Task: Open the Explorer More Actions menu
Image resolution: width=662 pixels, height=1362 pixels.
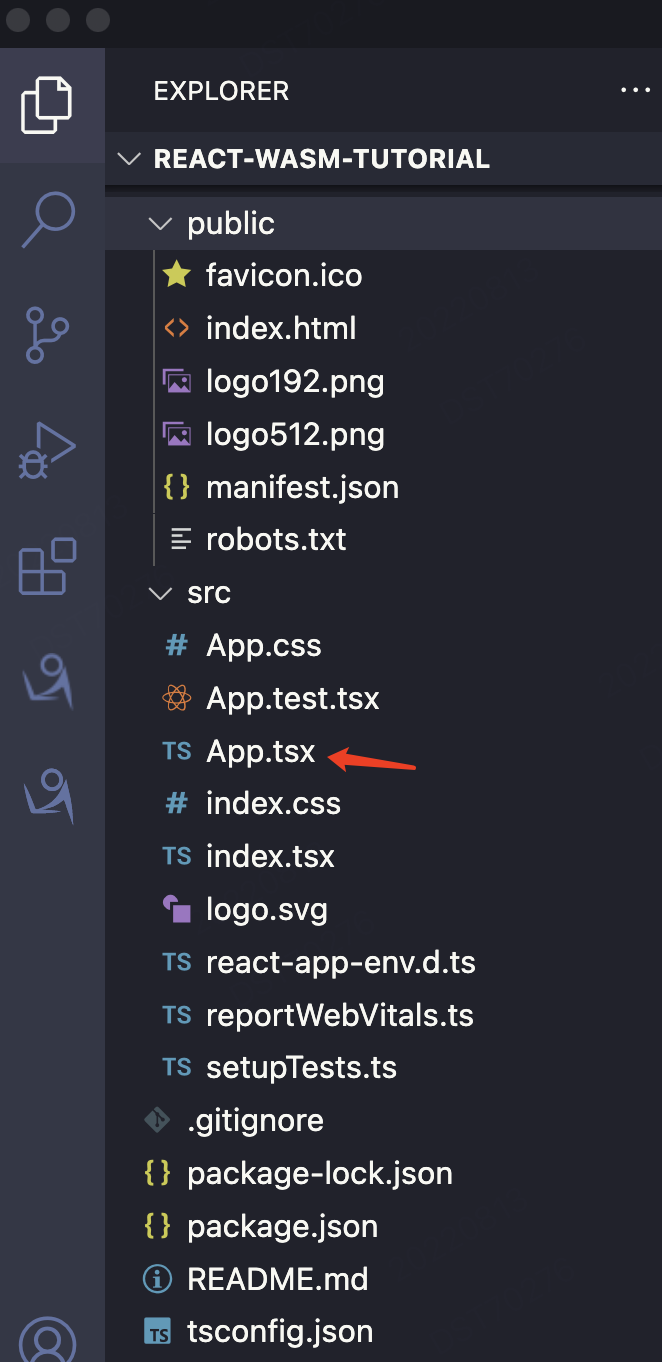Action: [636, 90]
